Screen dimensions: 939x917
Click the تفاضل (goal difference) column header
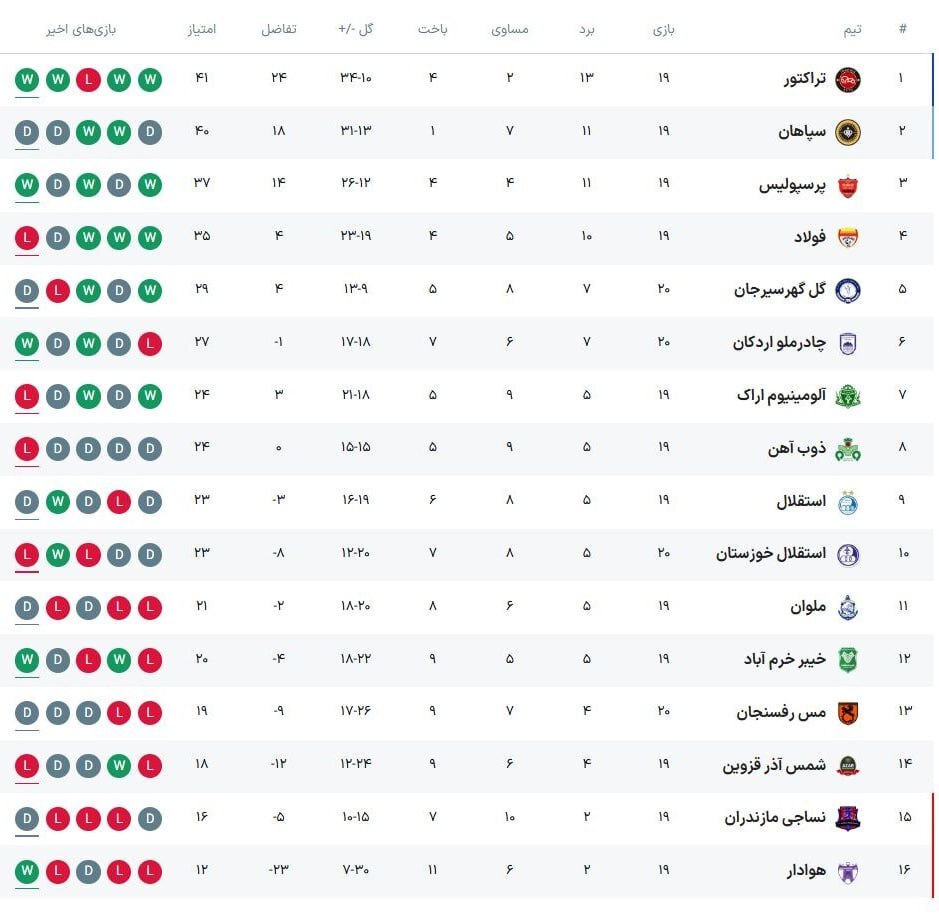tap(279, 29)
